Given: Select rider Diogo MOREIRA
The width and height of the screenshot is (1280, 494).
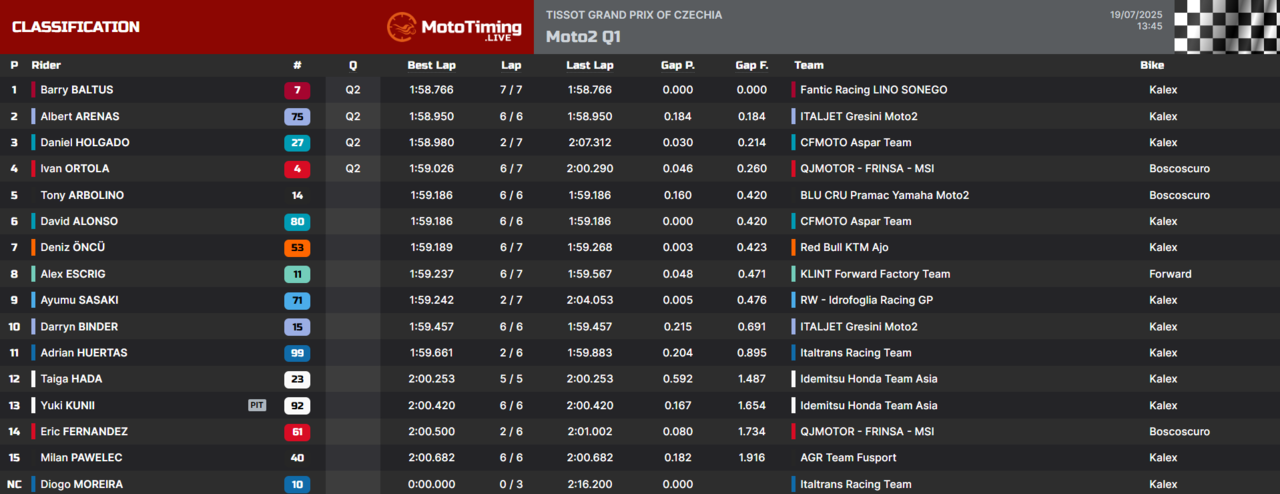Looking at the screenshot, I should pos(82,484).
